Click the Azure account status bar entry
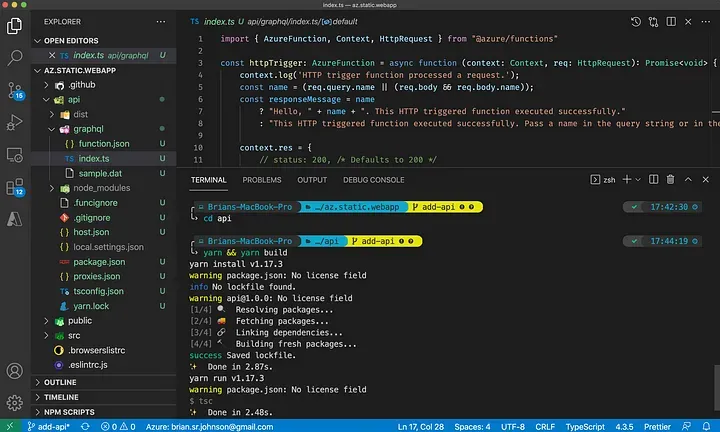 (x=209, y=426)
